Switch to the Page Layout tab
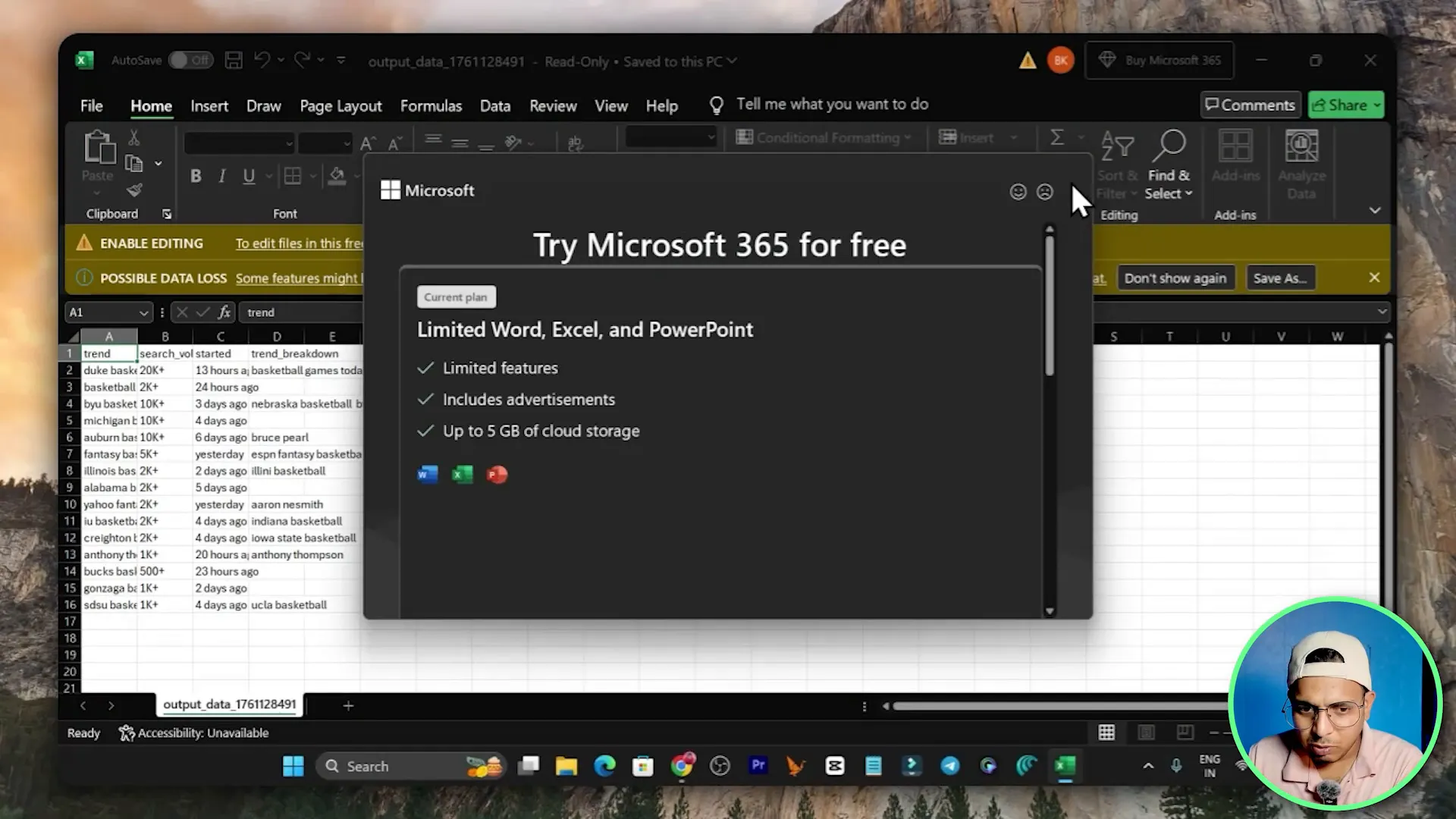The height and width of the screenshot is (819, 1456). [x=340, y=106]
